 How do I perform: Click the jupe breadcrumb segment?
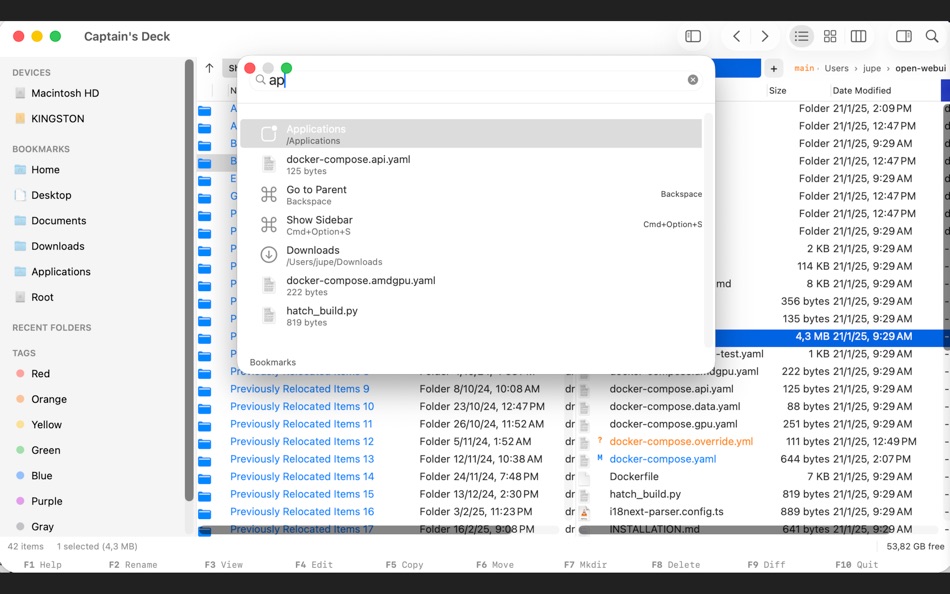[x=872, y=68]
